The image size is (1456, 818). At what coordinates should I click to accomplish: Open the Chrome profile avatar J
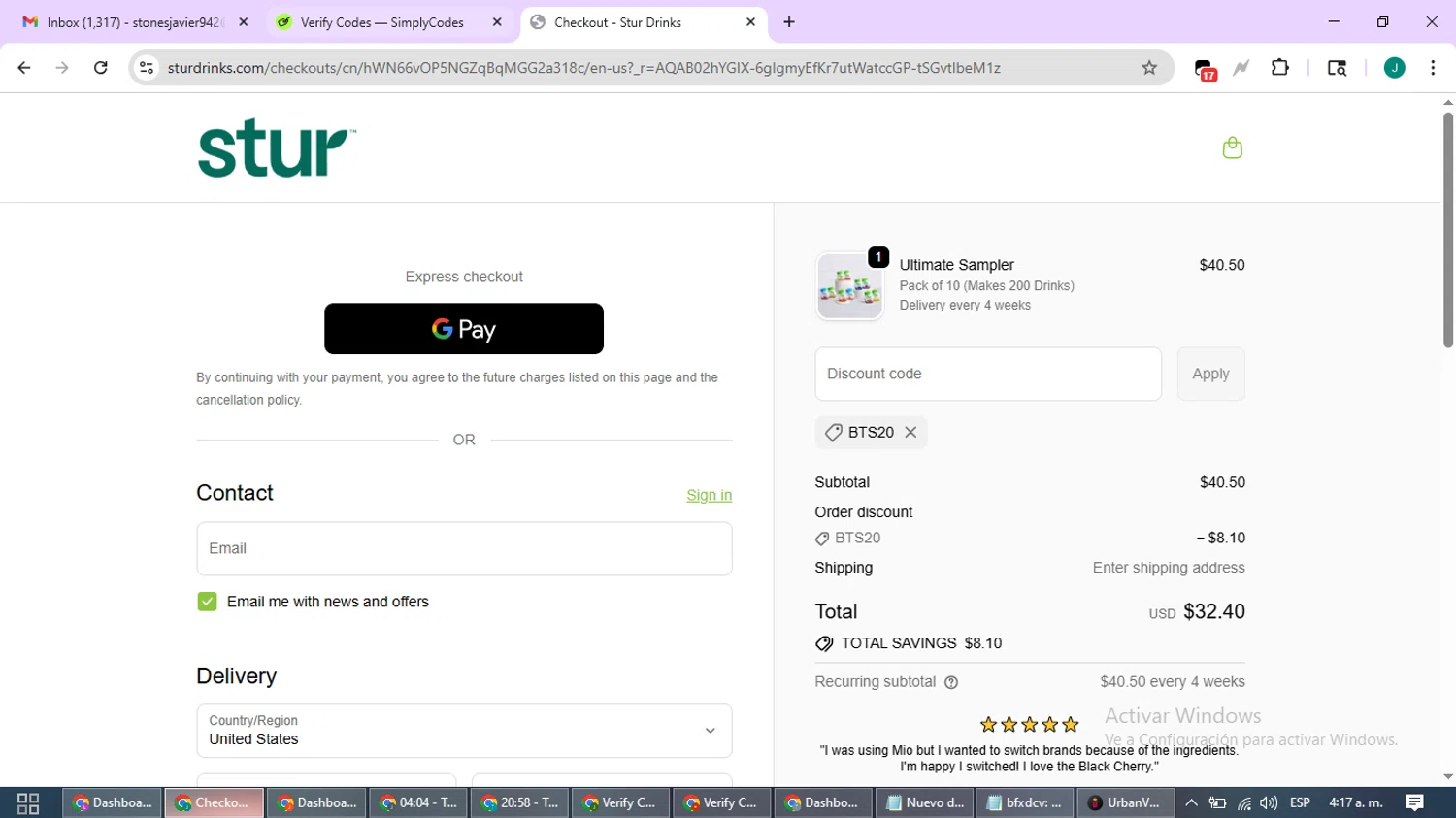[x=1394, y=68]
